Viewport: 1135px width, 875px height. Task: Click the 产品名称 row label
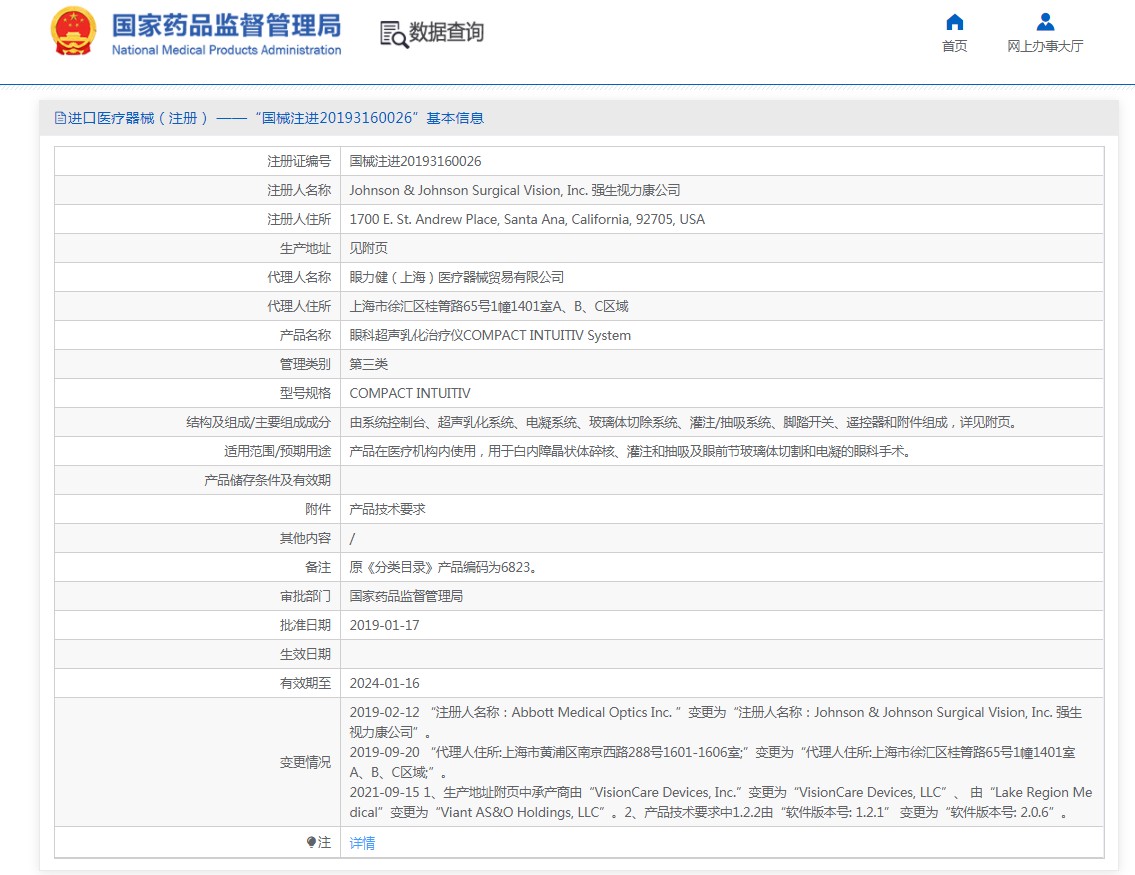point(305,335)
